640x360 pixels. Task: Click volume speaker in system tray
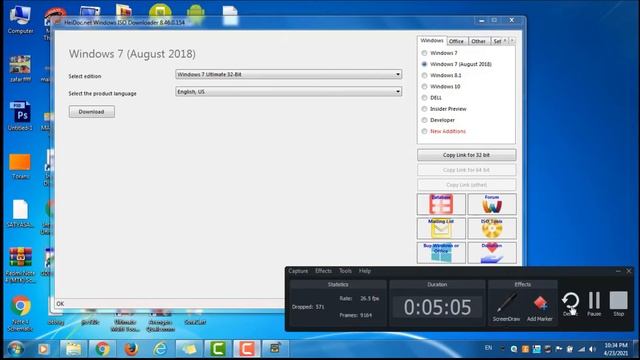(592, 349)
